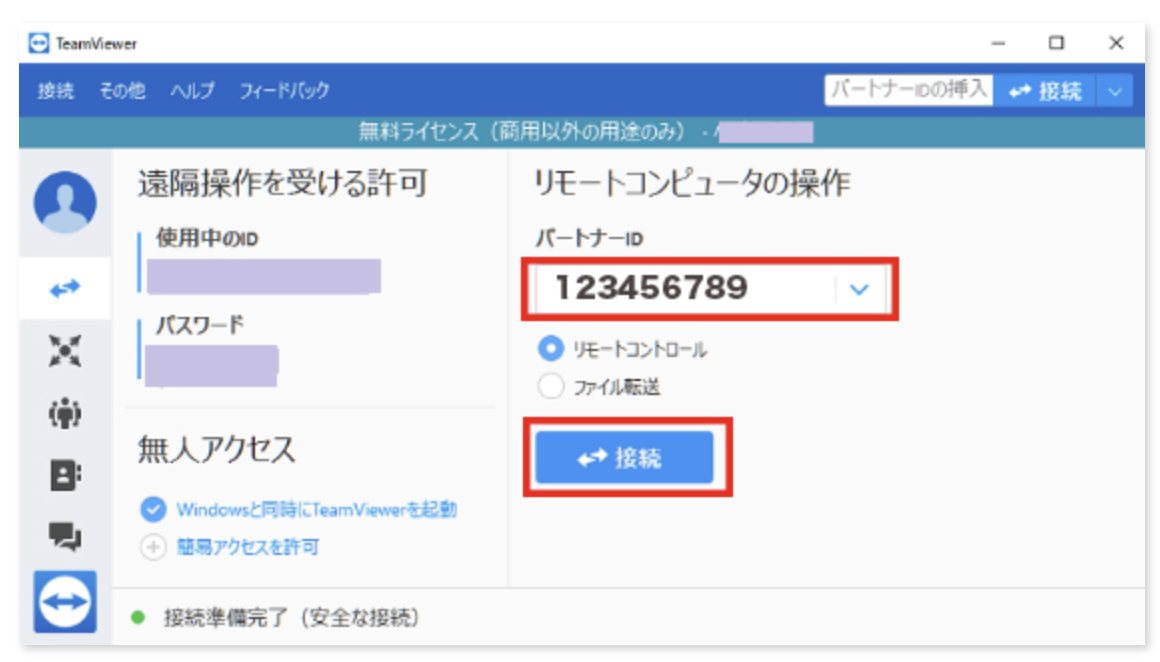Click the plus icon for 簡易アクセスを許可
The width and height of the screenshot is (1160, 662).
tap(153, 547)
